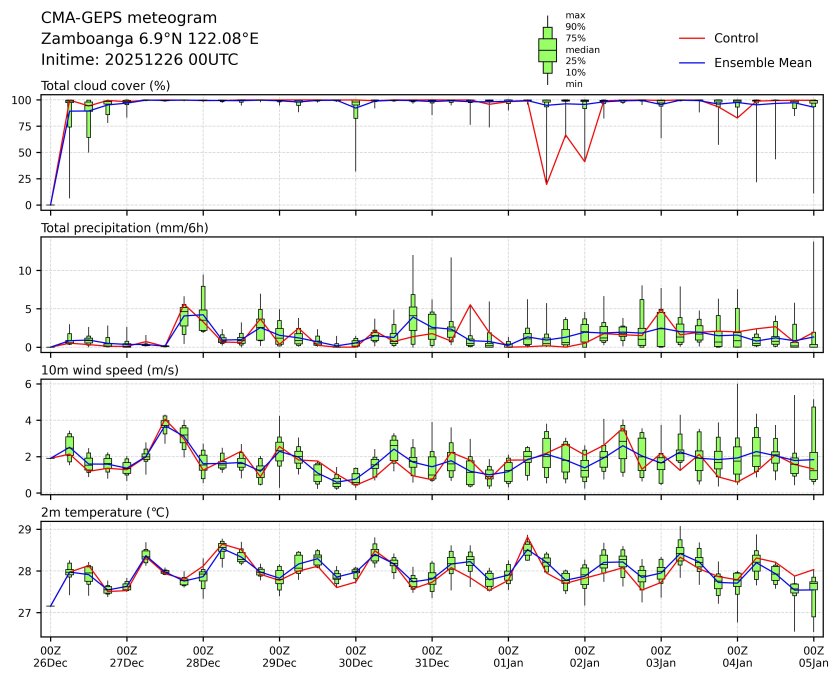The image size is (840, 680).
Task: Select the 'Control' legend label
Action: pyautogui.click(x=735, y=38)
